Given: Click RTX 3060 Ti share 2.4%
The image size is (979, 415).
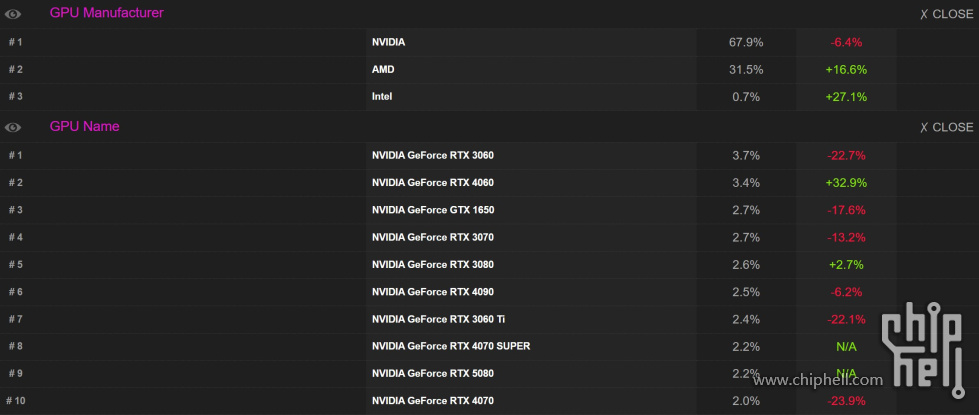Looking at the screenshot, I should (745, 320).
